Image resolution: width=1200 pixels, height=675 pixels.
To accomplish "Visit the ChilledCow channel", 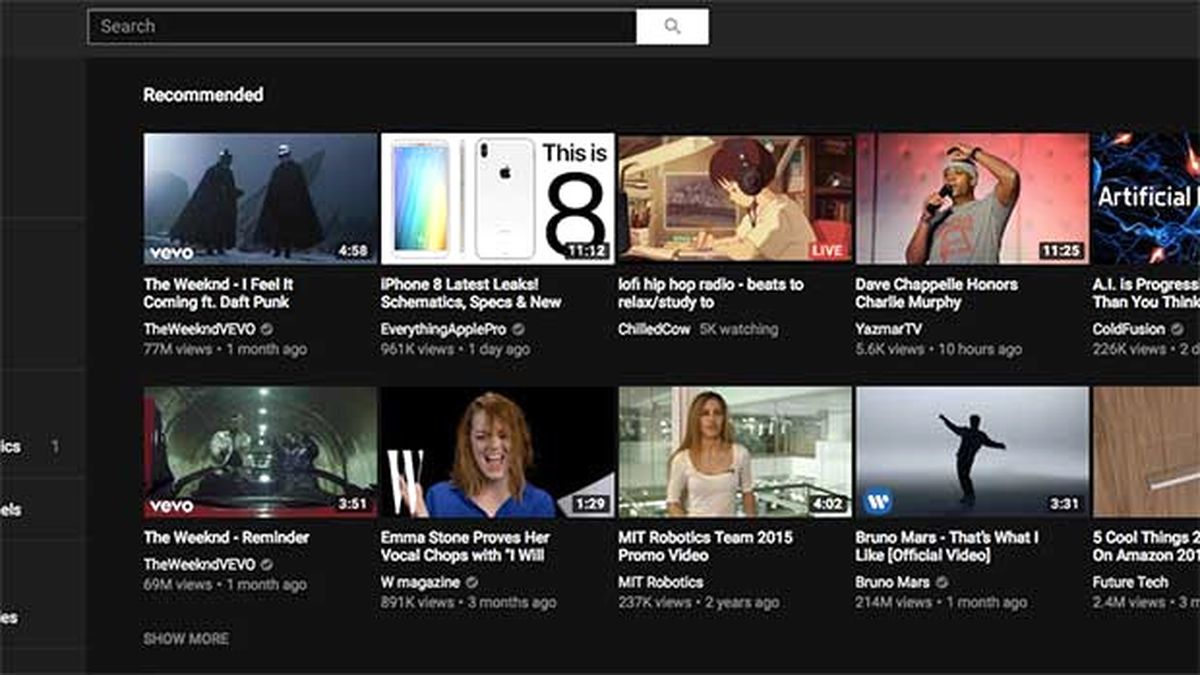I will tap(654, 329).
